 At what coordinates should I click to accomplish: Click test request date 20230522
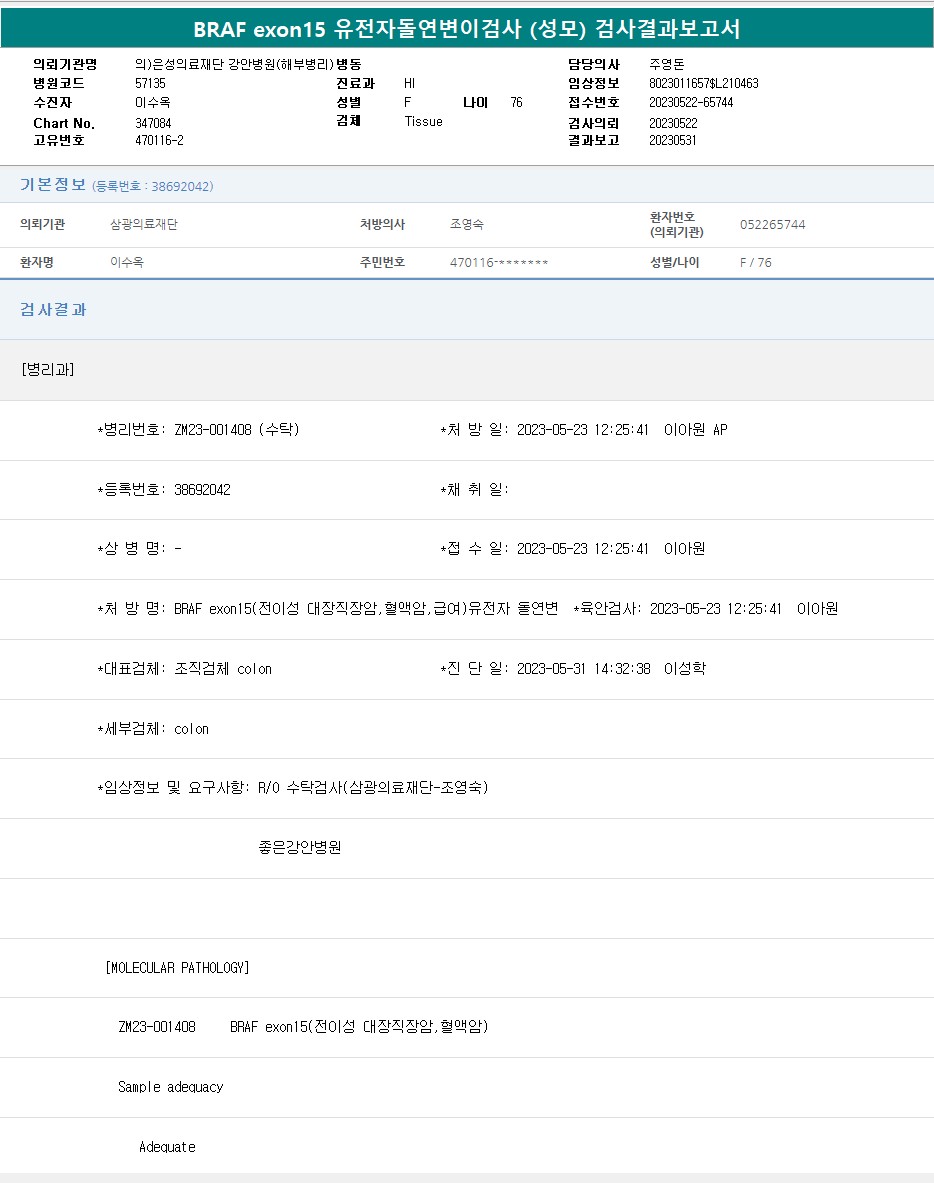point(673,123)
